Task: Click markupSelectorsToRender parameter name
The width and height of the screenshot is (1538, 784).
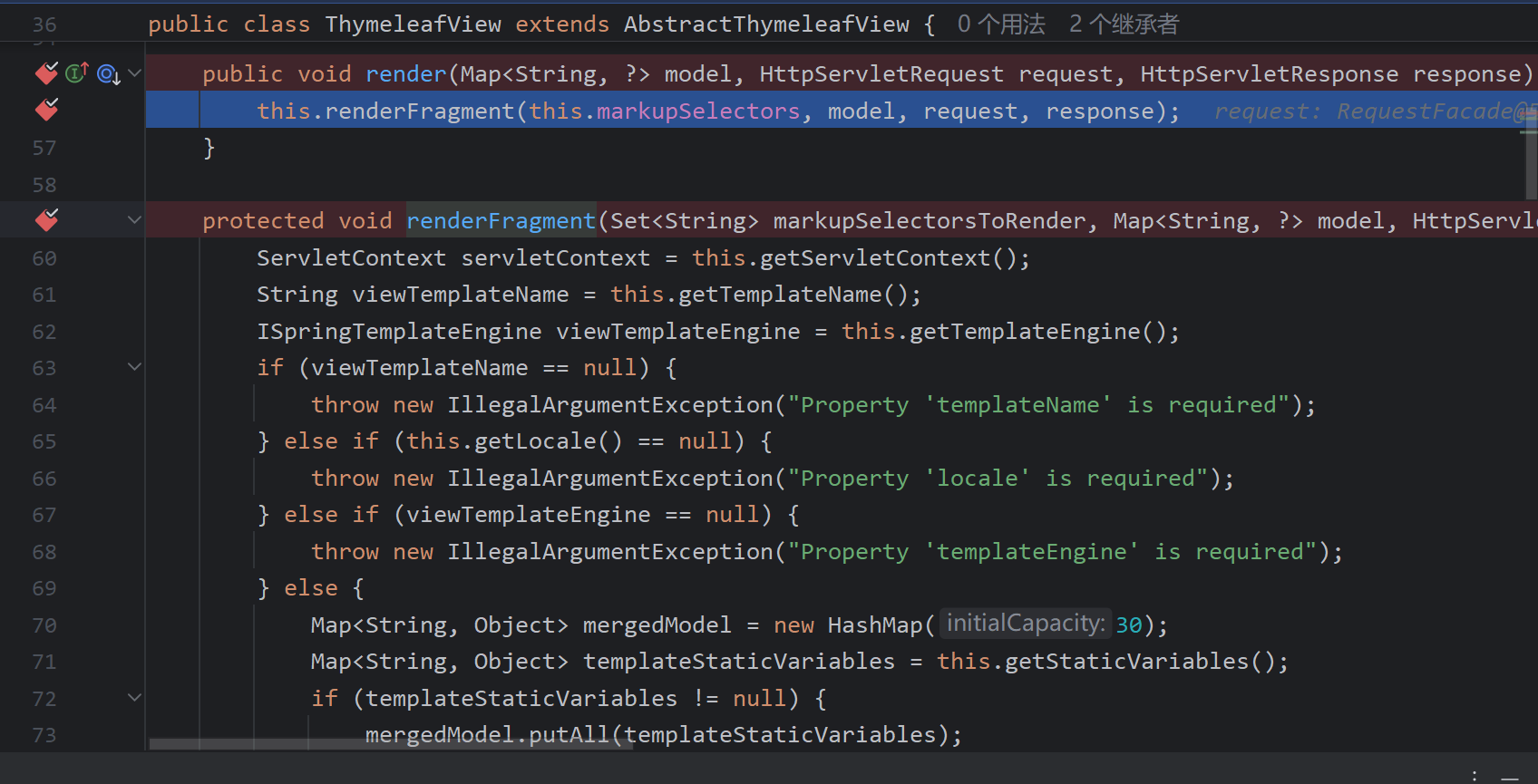Action: 930,221
